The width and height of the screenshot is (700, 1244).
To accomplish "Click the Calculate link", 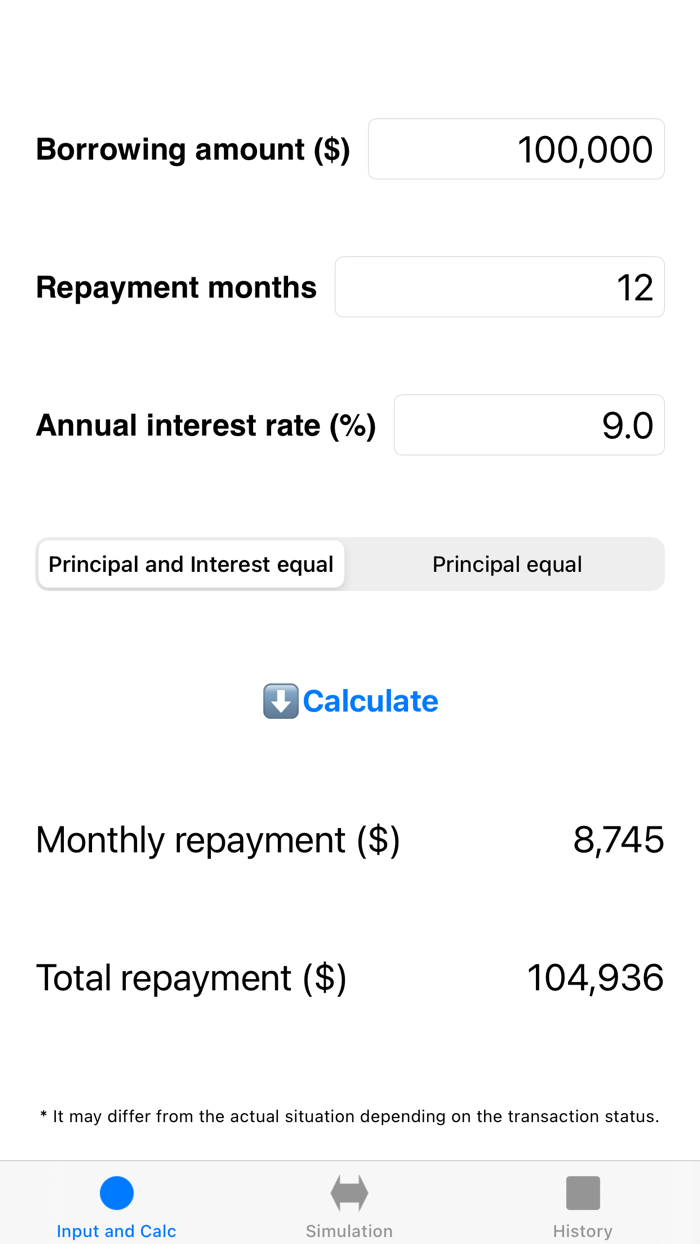I will [x=371, y=701].
